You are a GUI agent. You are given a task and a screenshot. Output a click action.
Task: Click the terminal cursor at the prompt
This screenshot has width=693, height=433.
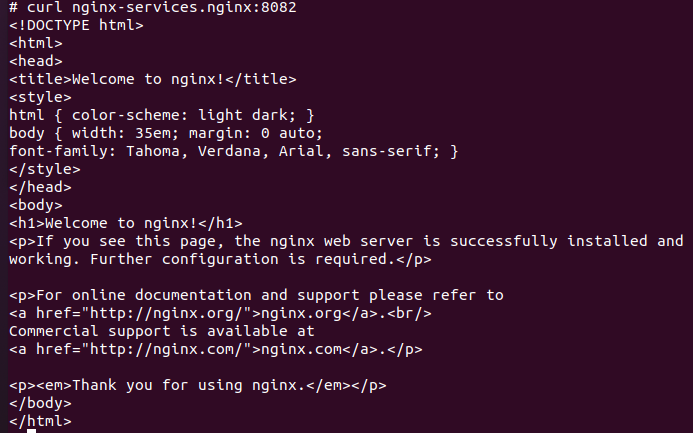tap(31, 427)
